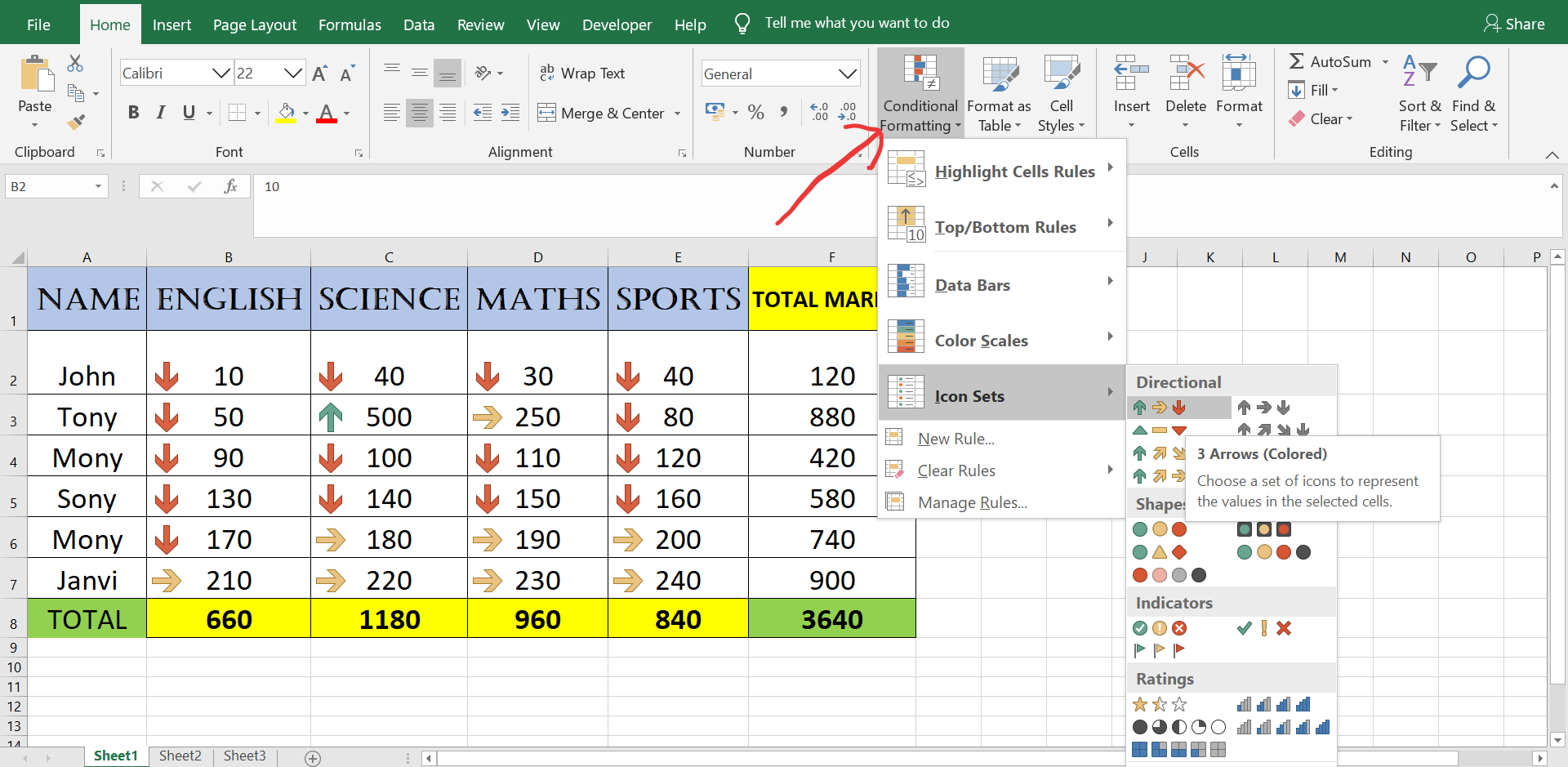Open the Conditional Formatting menu
This screenshot has height=767, width=1568.
pyautogui.click(x=920, y=92)
